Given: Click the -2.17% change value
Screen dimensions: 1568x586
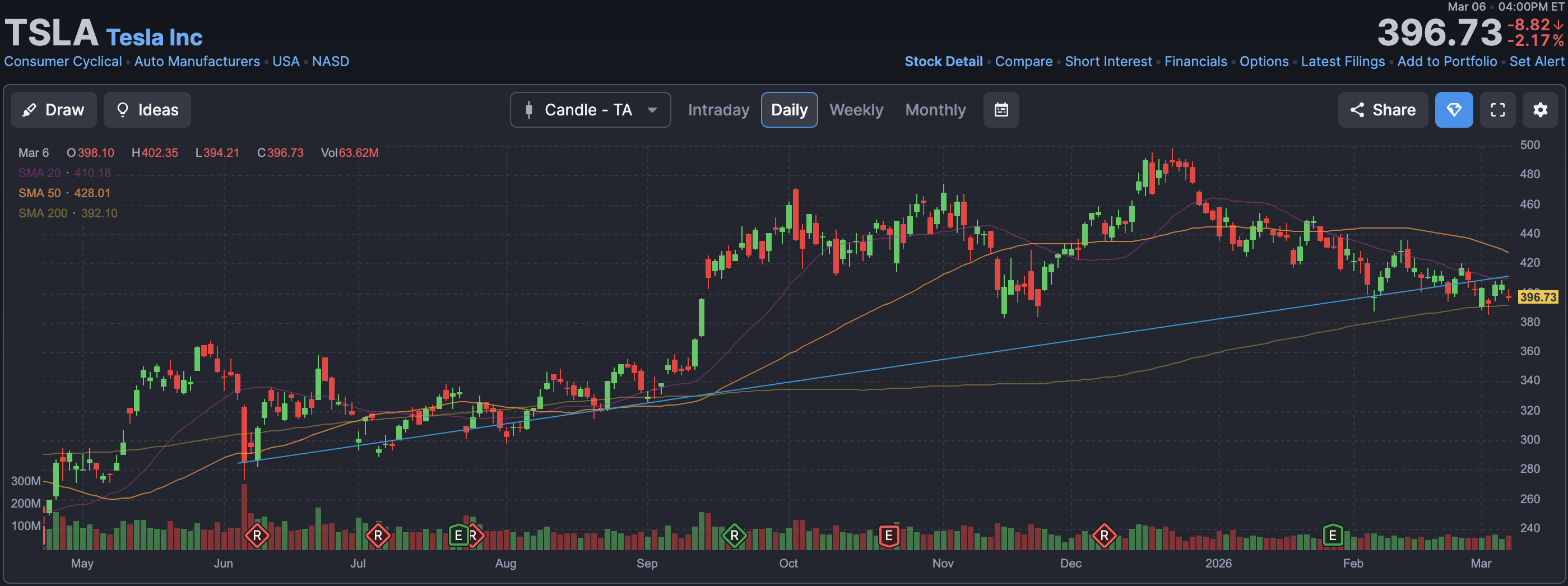Looking at the screenshot, I should pos(1535,41).
